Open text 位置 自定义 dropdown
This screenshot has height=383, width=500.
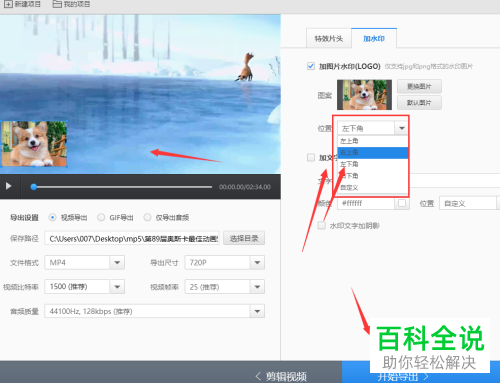469,203
